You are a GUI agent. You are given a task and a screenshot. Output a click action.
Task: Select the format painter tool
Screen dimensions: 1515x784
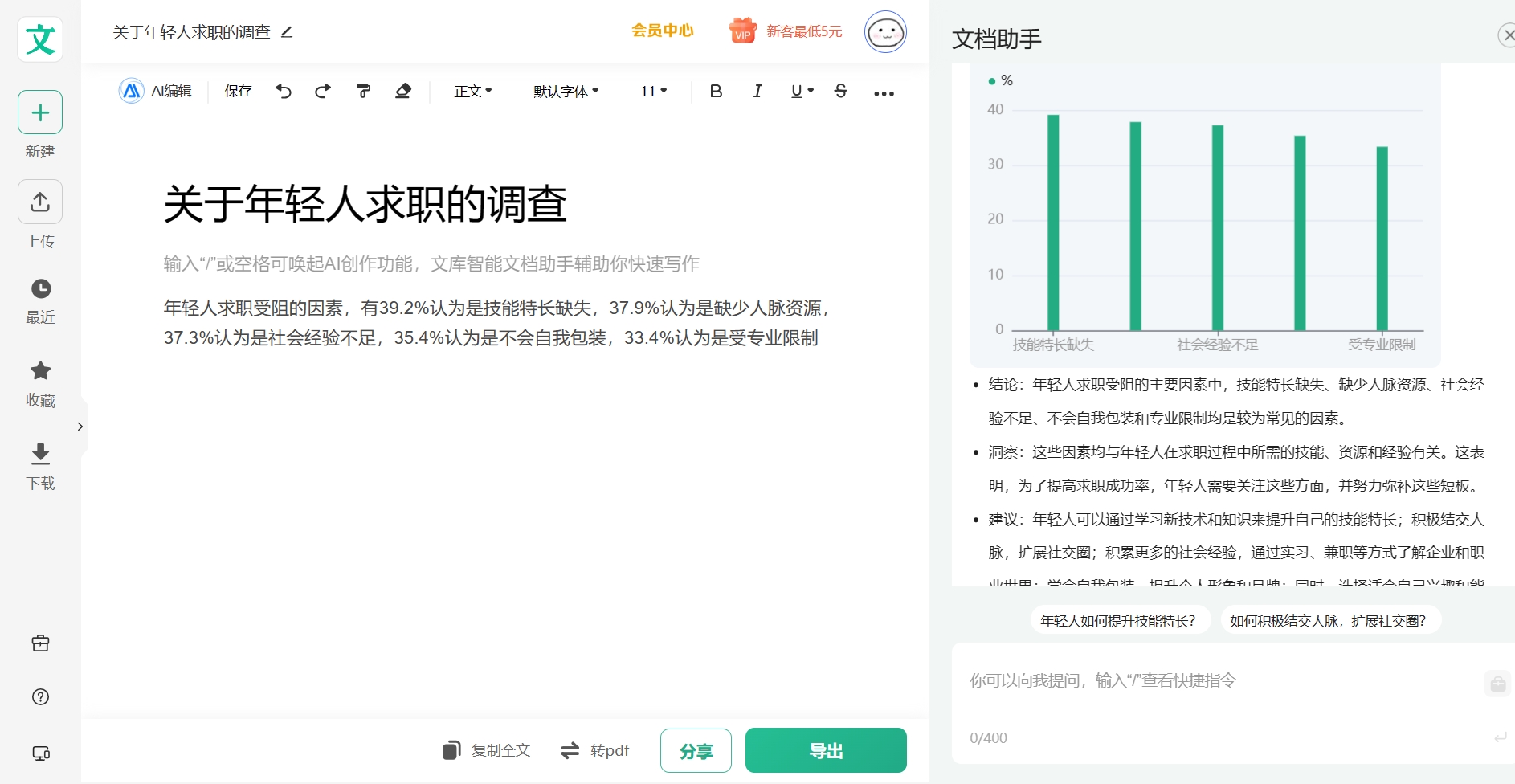click(x=363, y=92)
